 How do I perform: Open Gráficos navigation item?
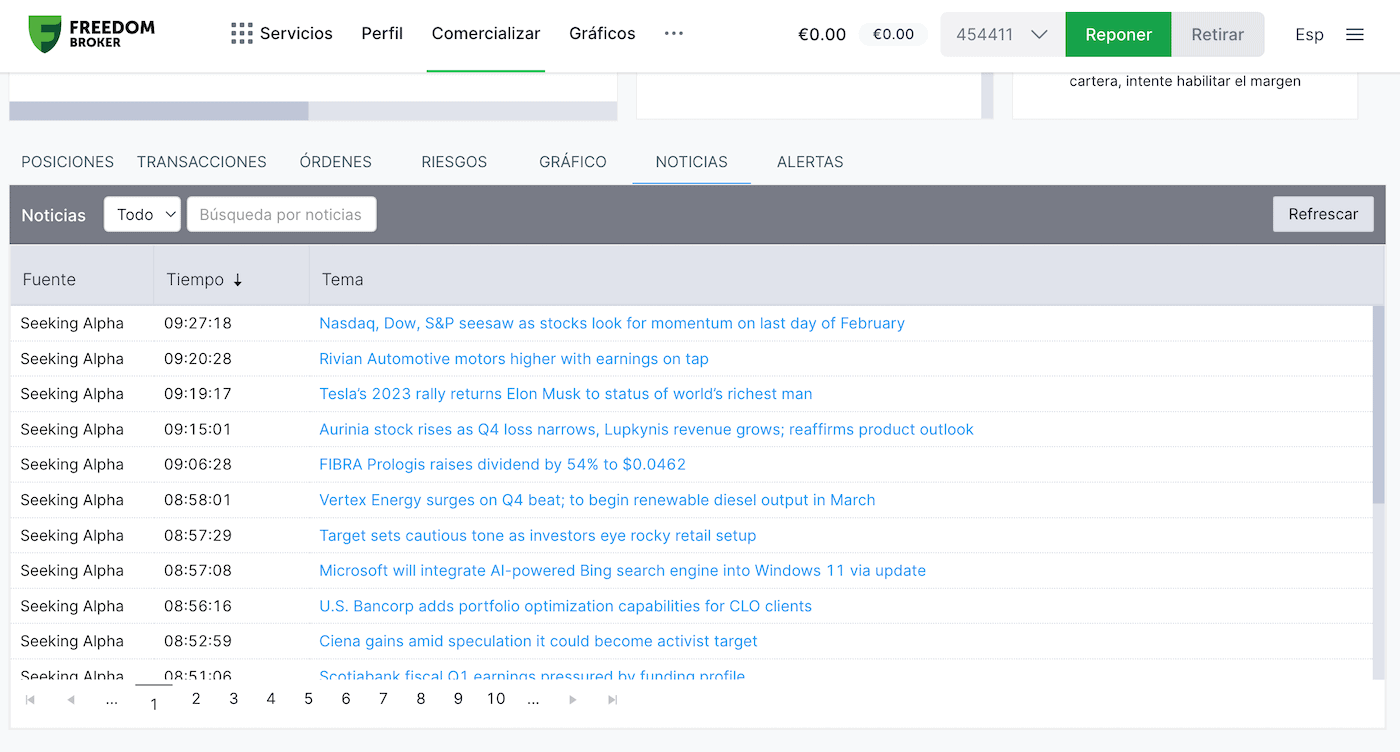(602, 33)
